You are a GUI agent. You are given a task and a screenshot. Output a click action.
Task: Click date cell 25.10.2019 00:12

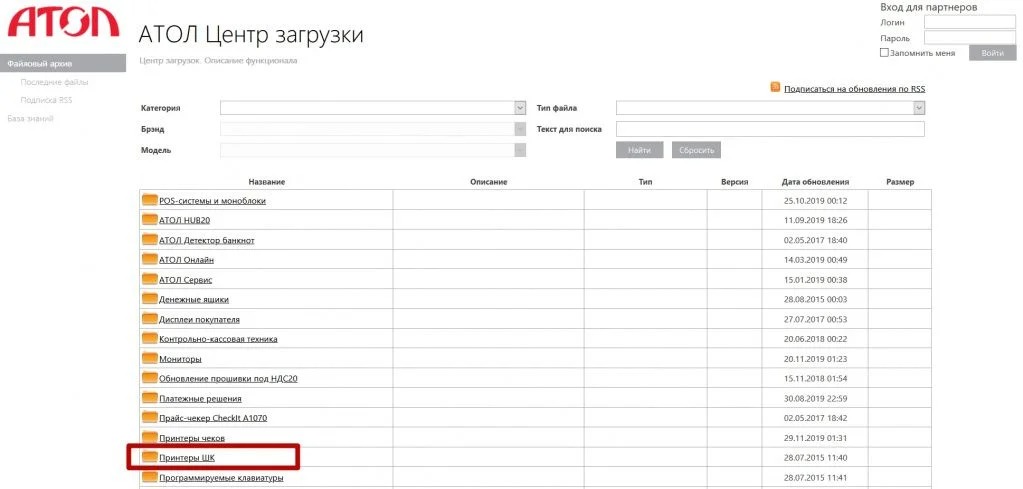click(816, 201)
